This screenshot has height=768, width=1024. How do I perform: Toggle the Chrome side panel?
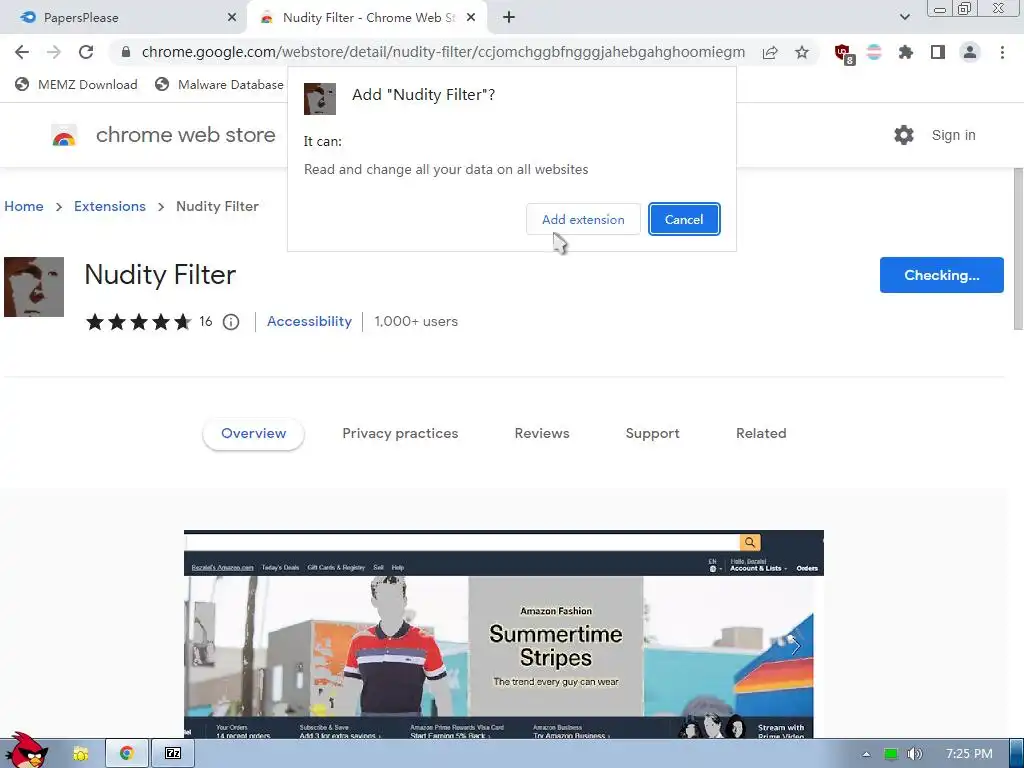[938, 52]
